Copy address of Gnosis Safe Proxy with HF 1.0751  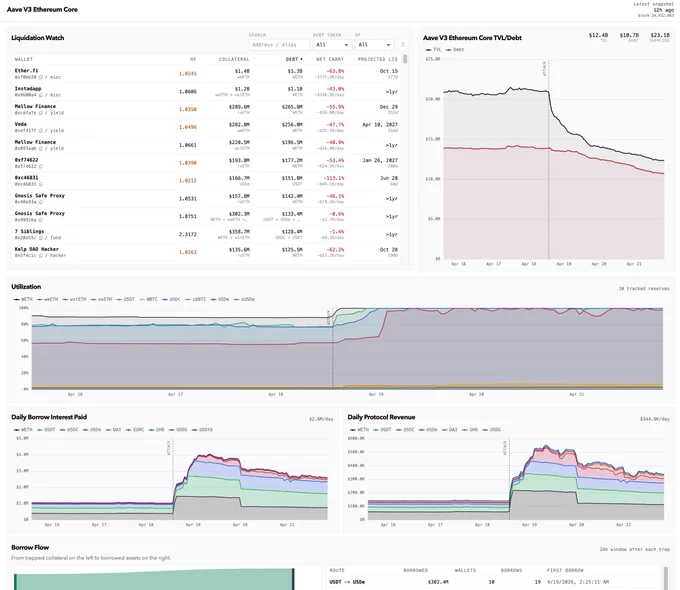click(41, 220)
